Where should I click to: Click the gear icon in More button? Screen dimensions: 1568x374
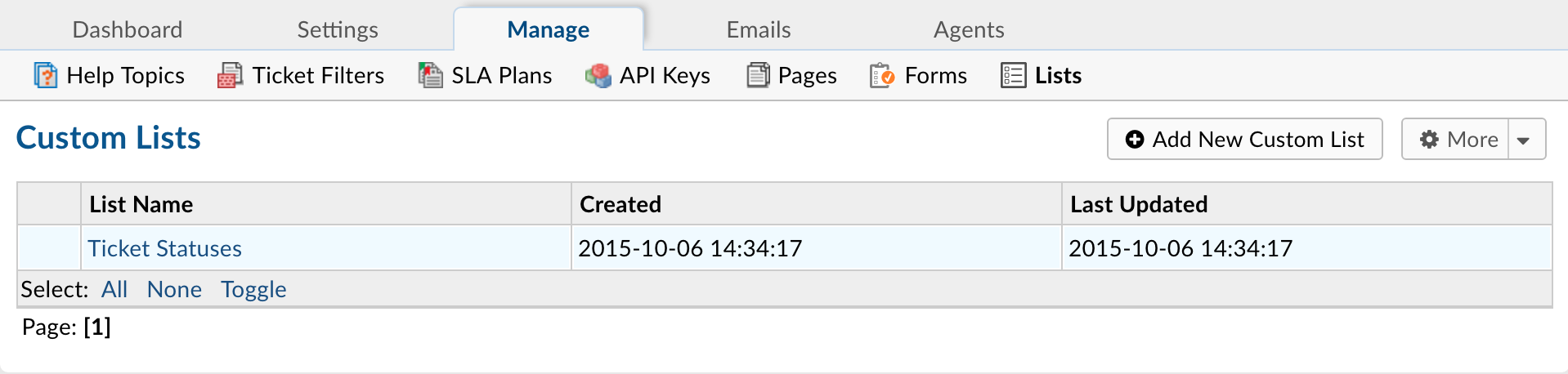pyautogui.click(x=1429, y=140)
